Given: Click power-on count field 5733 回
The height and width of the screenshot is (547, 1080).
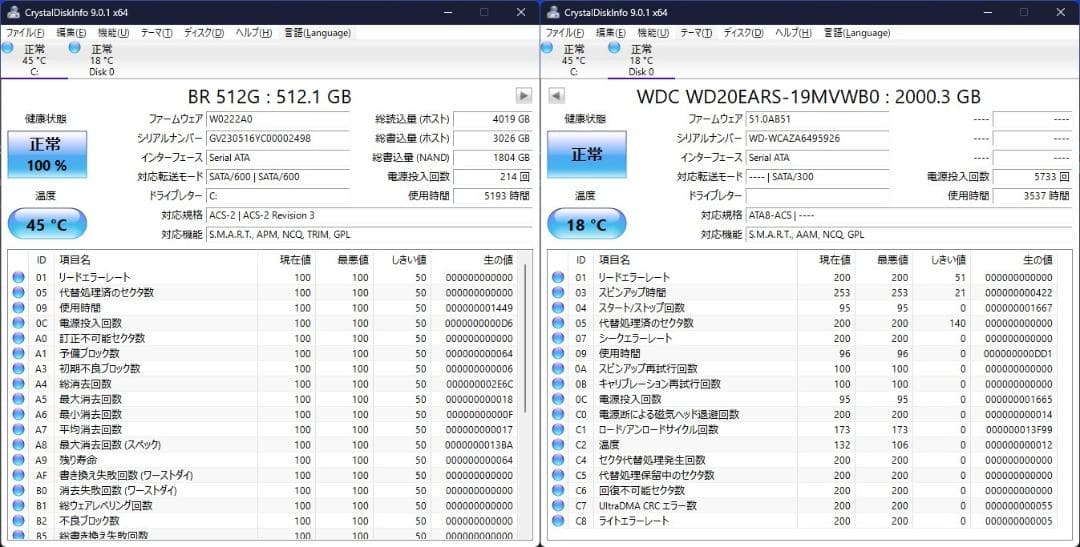Looking at the screenshot, I should [x=1032, y=176].
